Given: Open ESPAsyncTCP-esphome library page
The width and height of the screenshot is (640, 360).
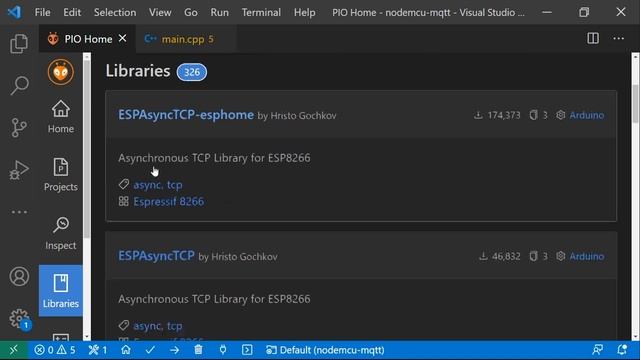Looking at the screenshot, I should 186,115.
